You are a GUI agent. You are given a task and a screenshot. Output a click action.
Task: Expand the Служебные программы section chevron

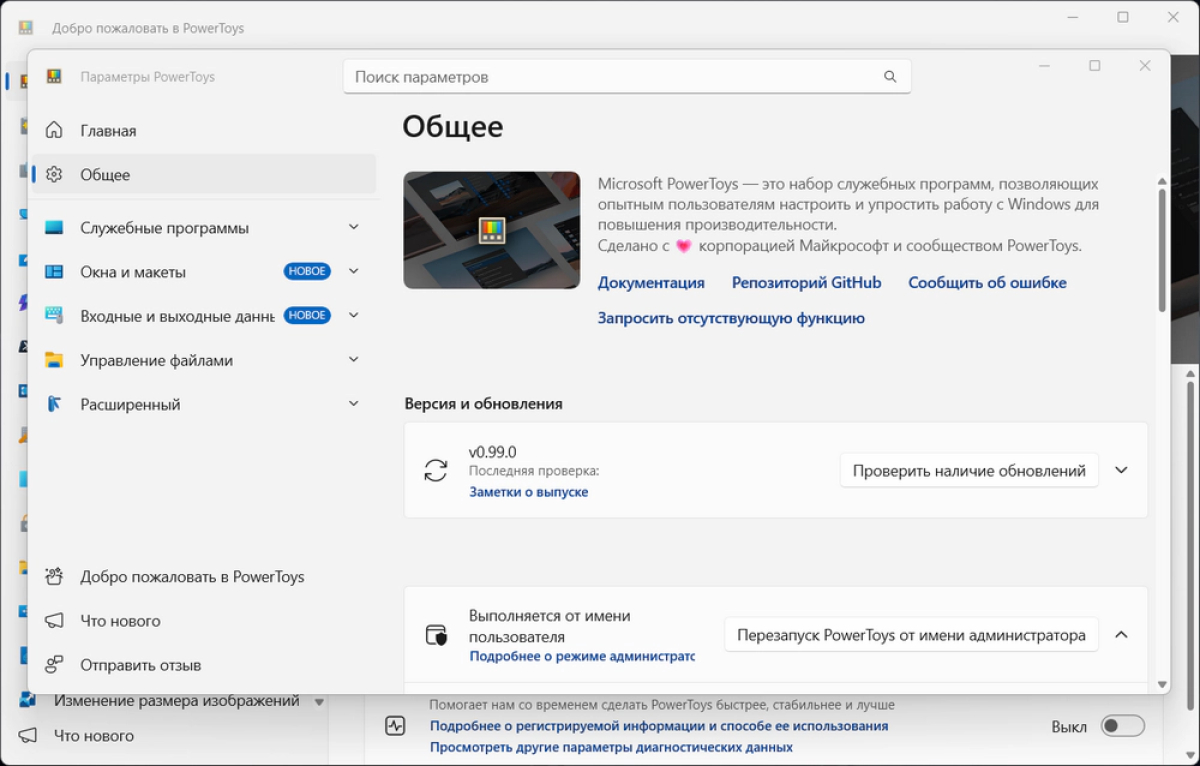353,228
